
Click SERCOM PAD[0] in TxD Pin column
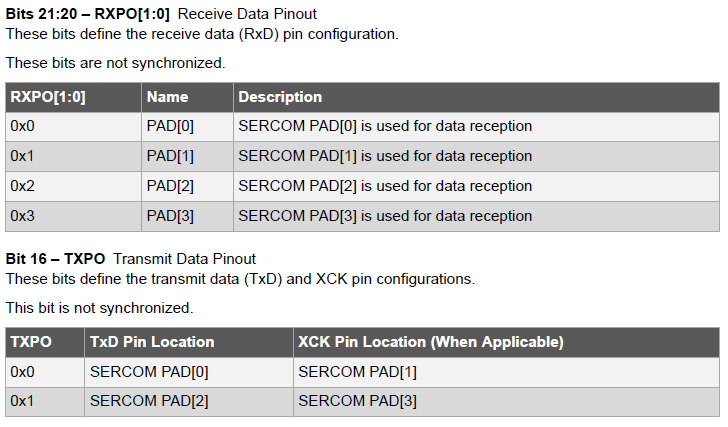[150, 371]
